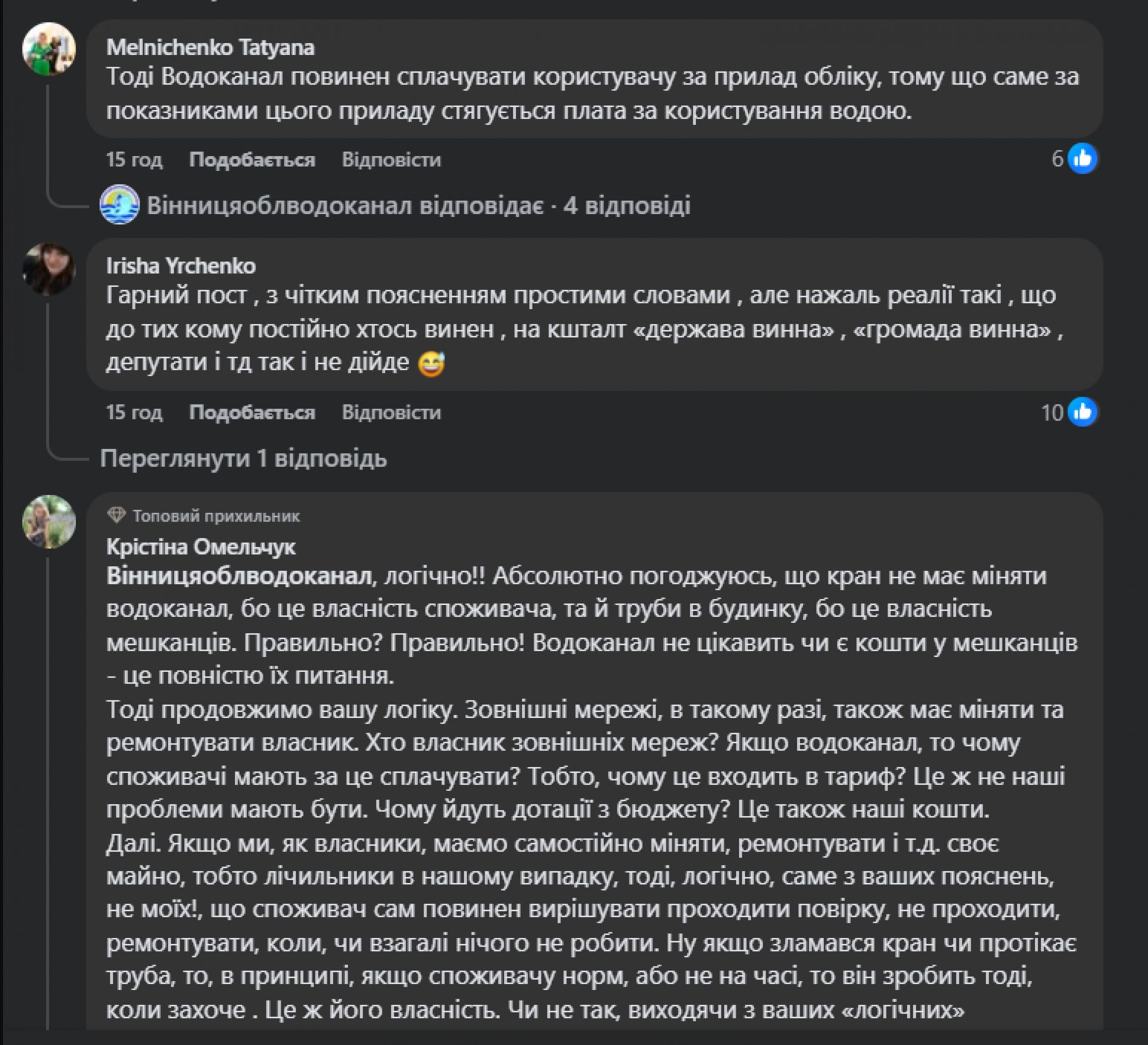Expand 'Переглянути 1 відповідь' replies
This screenshot has width=1148, height=1045.
point(243,459)
